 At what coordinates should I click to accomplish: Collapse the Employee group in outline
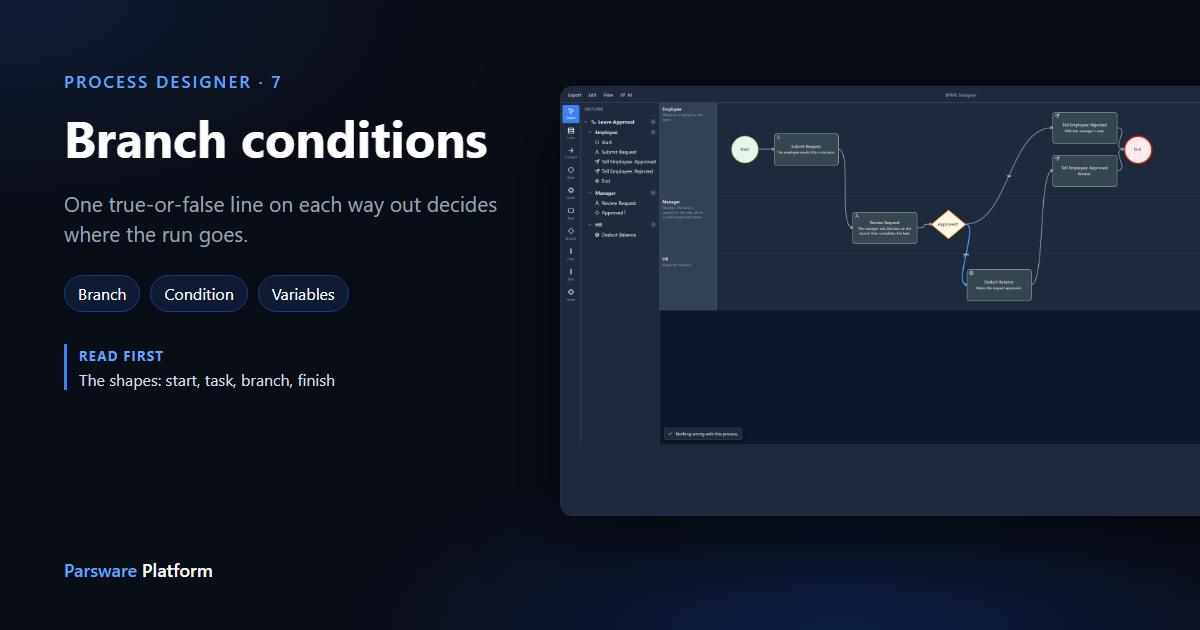(590, 132)
